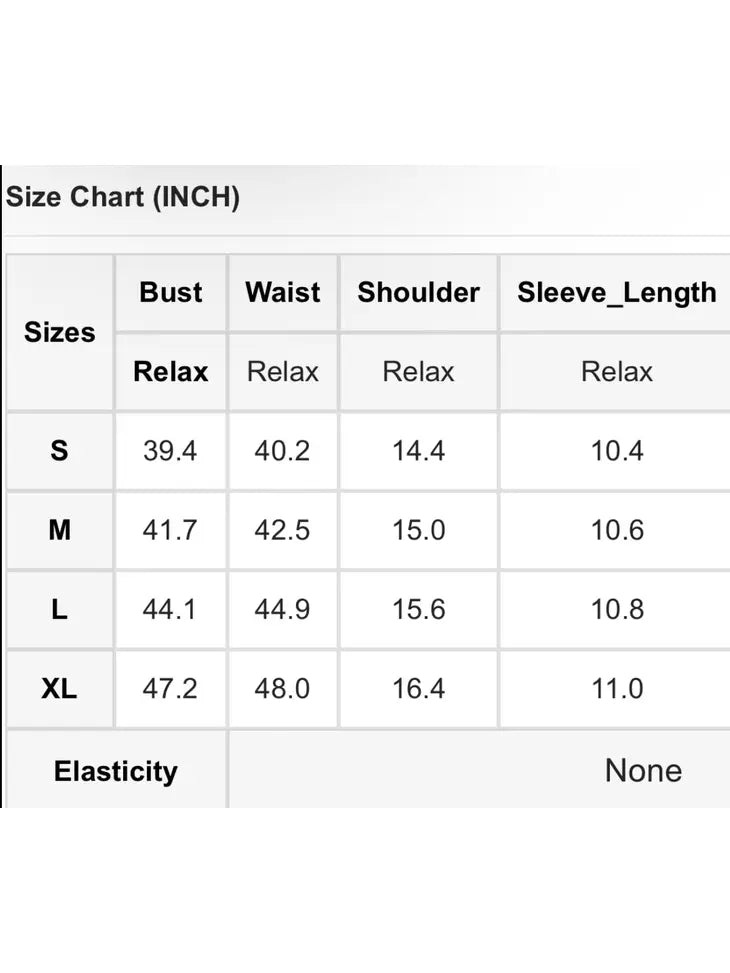This screenshot has width=730, height=973.
Task: Click the 15.6 shoulder value for L
Action: coord(418,609)
